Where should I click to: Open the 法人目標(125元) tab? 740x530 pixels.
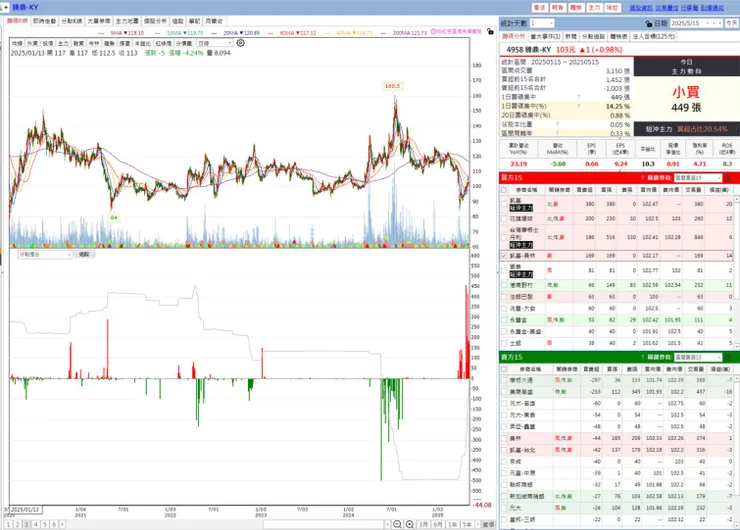(x=654, y=36)
